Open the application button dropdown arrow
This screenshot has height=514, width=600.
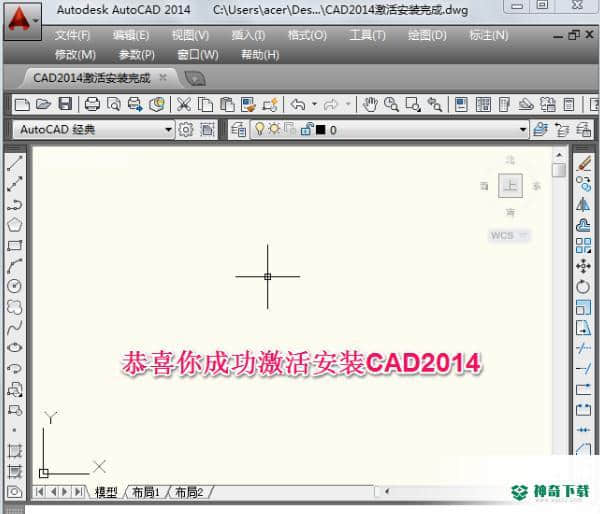click(x=35, y=20)
